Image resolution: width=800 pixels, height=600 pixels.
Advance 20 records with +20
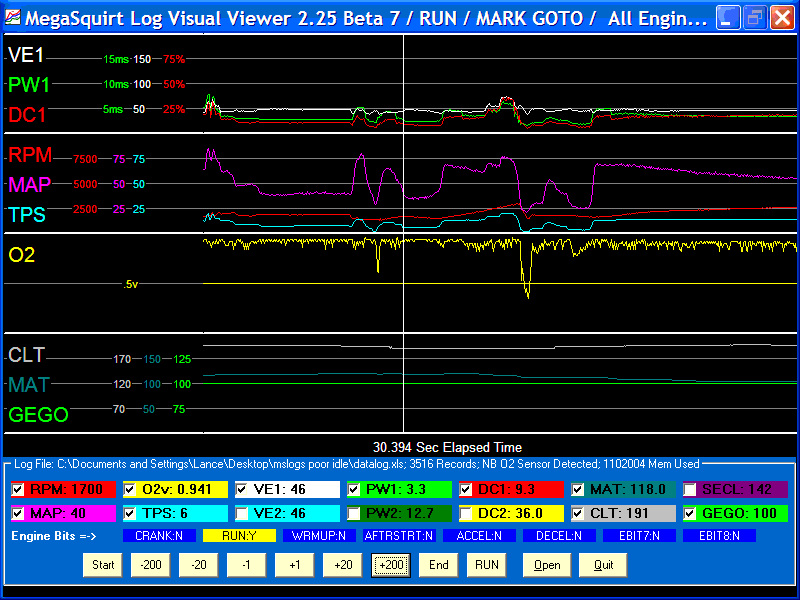click(343, 564)
